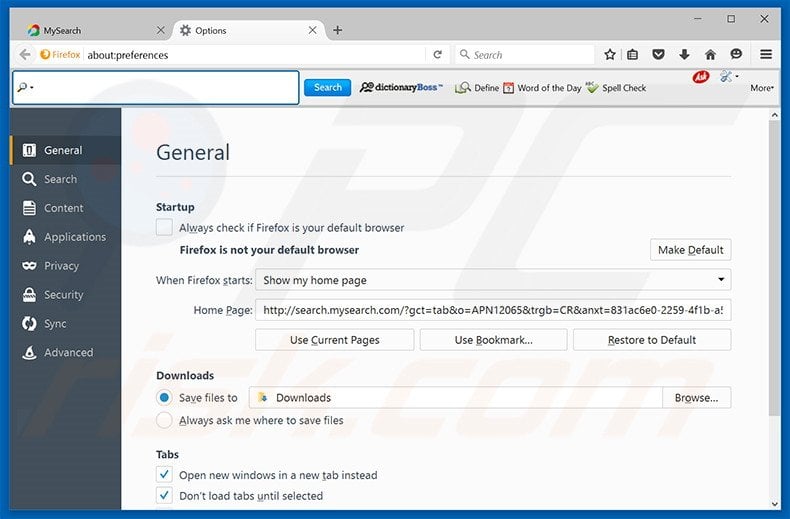This screenshot has height=519, width=790.
Task: Reload the current page
Action: (437, 54)
